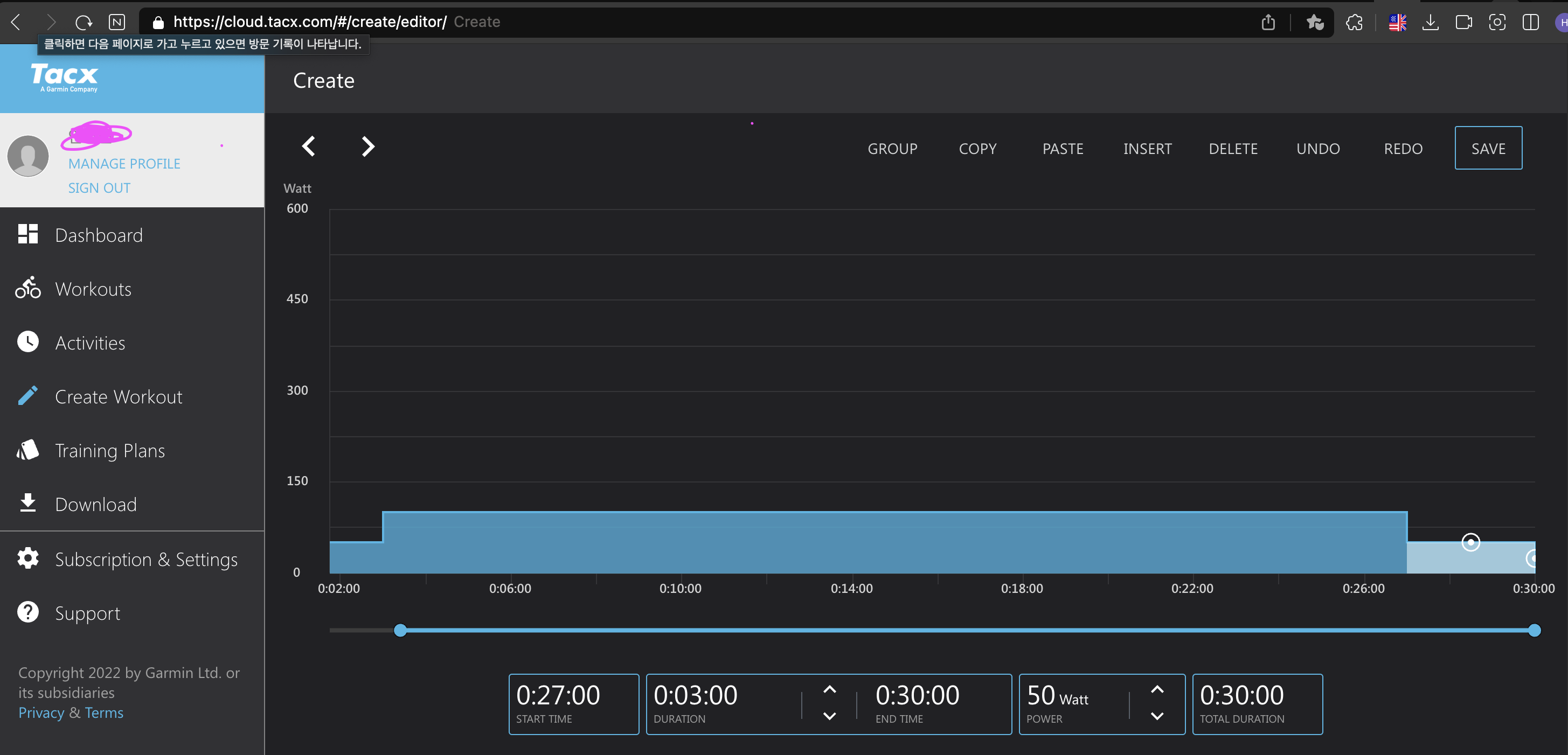Click the Support question mark icon
1568x755 pixels.
(28, 612)
